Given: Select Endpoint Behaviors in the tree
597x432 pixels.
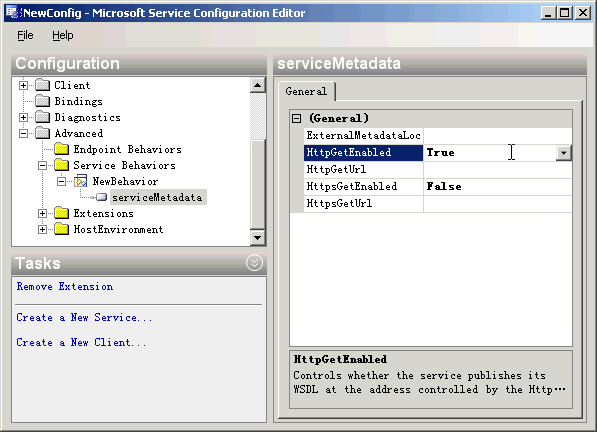Looking at the screenshot, I should click(x=127, y=149).
